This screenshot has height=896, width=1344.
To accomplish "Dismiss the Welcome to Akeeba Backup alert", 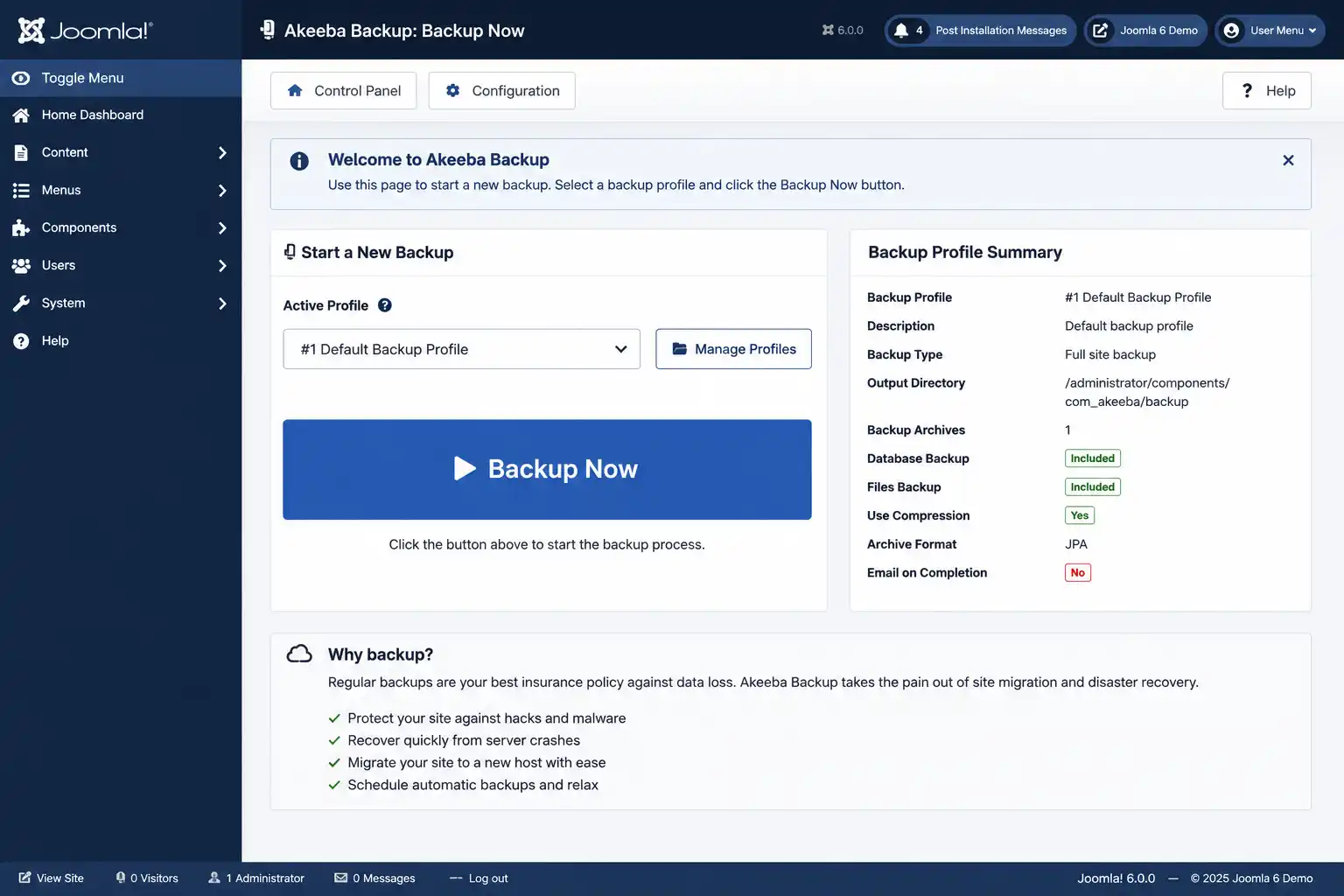I will point(1288,160).
